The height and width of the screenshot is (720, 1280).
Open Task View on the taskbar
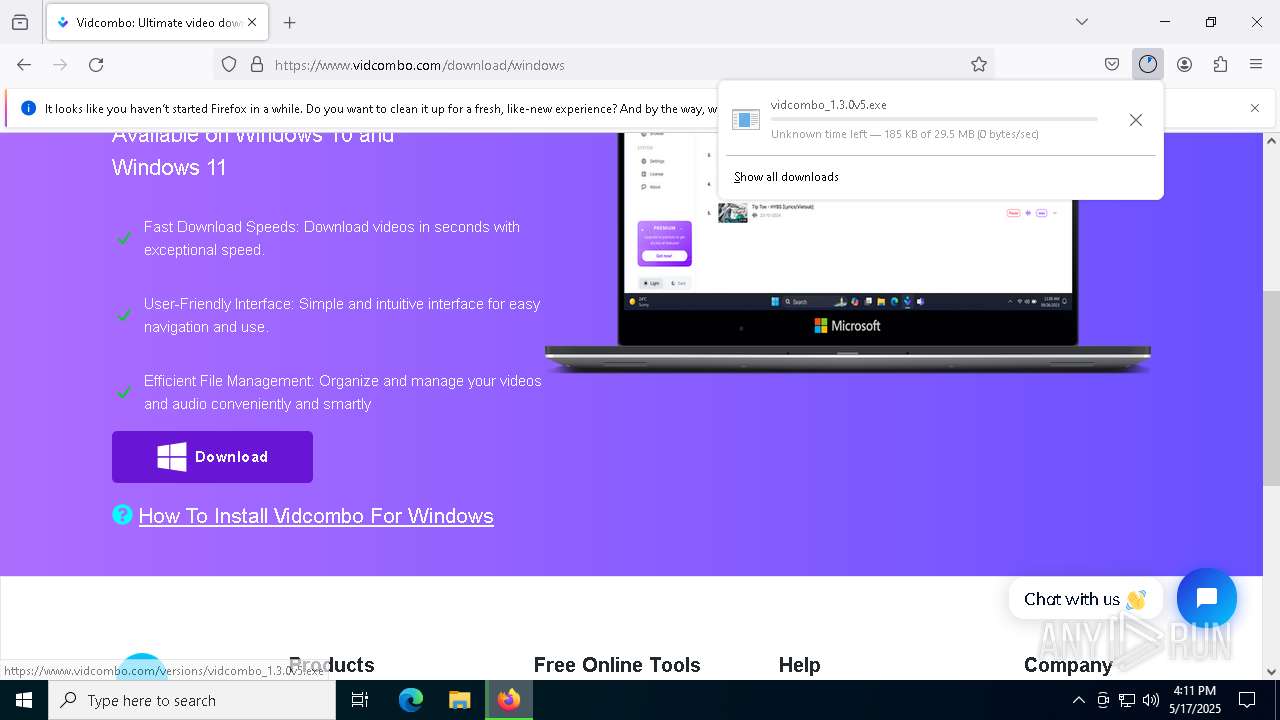tap(361, 700)
